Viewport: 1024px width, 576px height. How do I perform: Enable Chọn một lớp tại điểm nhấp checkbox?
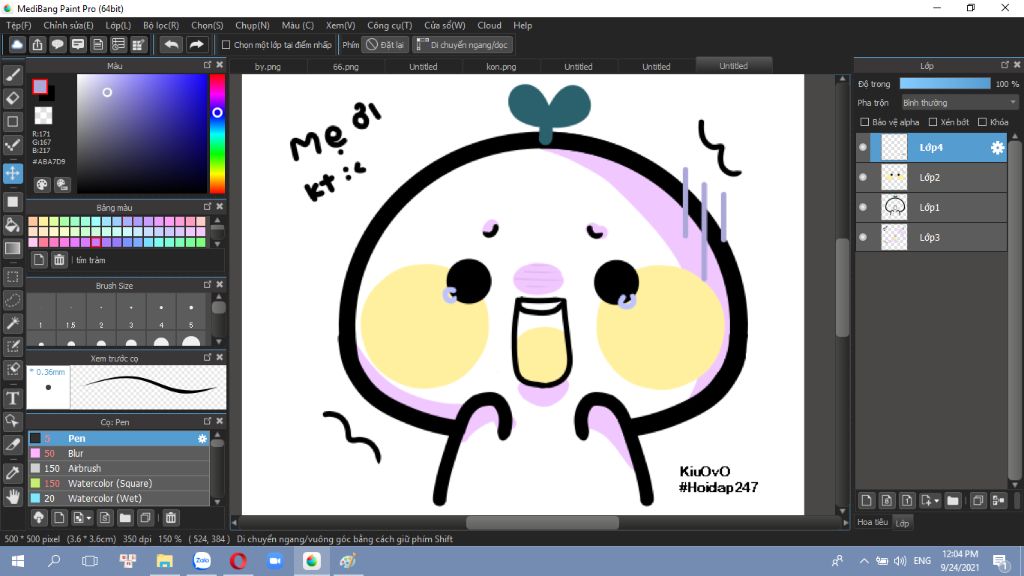(226, 45)
